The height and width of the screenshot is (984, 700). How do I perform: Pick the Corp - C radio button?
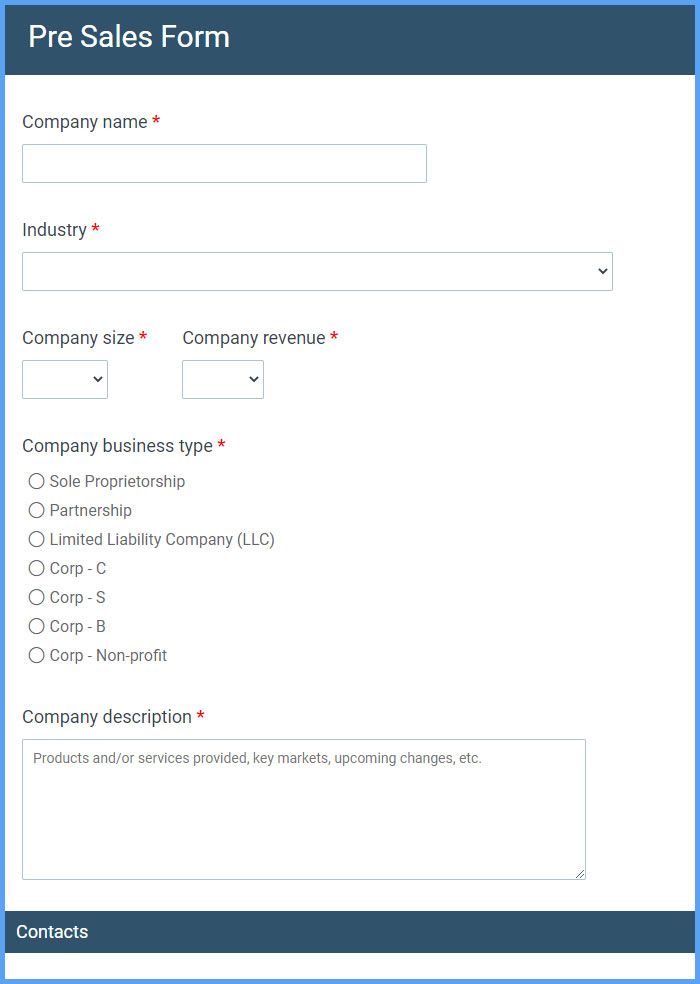[36, 568]
